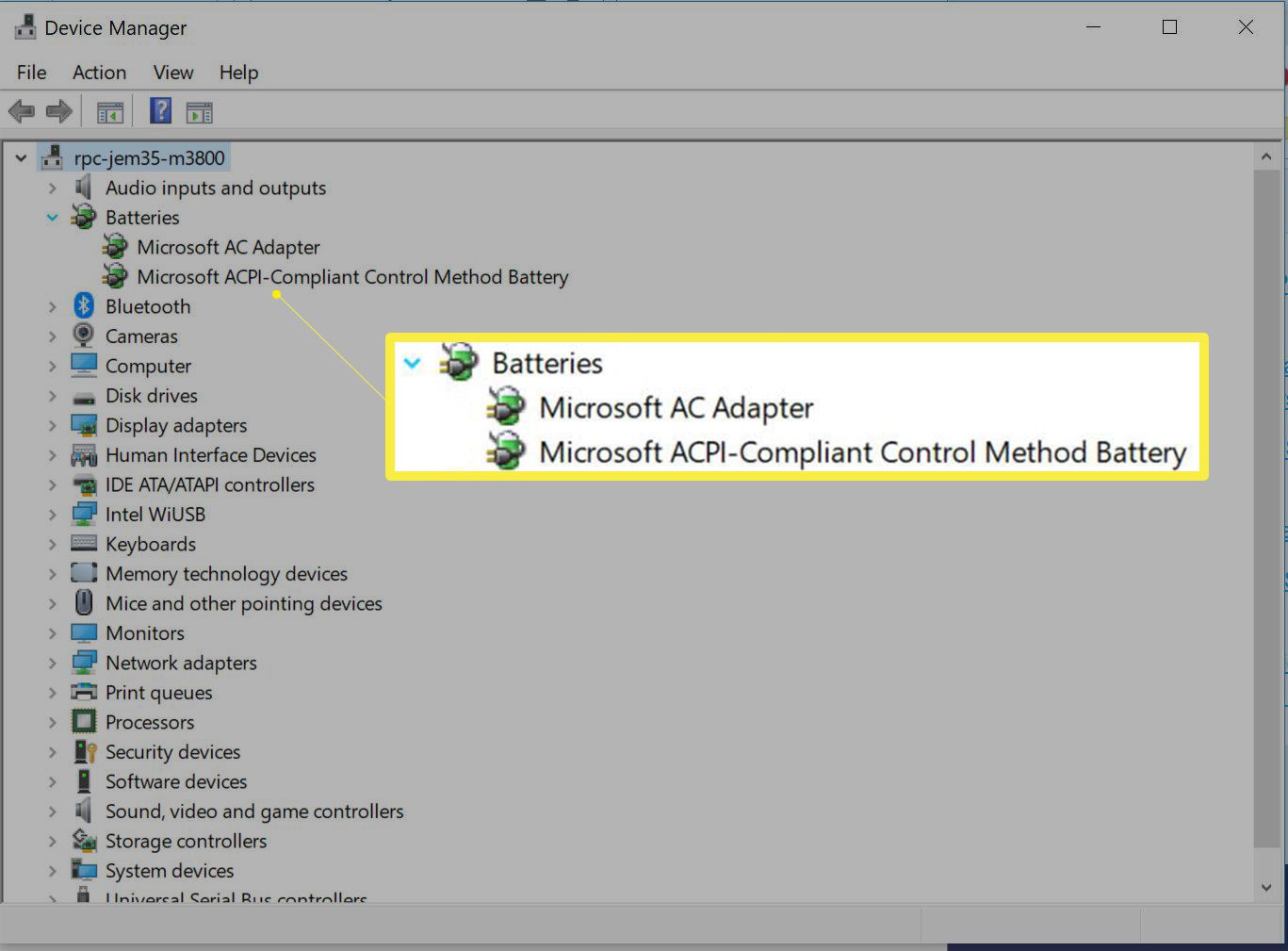1288x951 pixels.
Task: Expand the Sound, video and game controllers category
Action: point(53,812)
